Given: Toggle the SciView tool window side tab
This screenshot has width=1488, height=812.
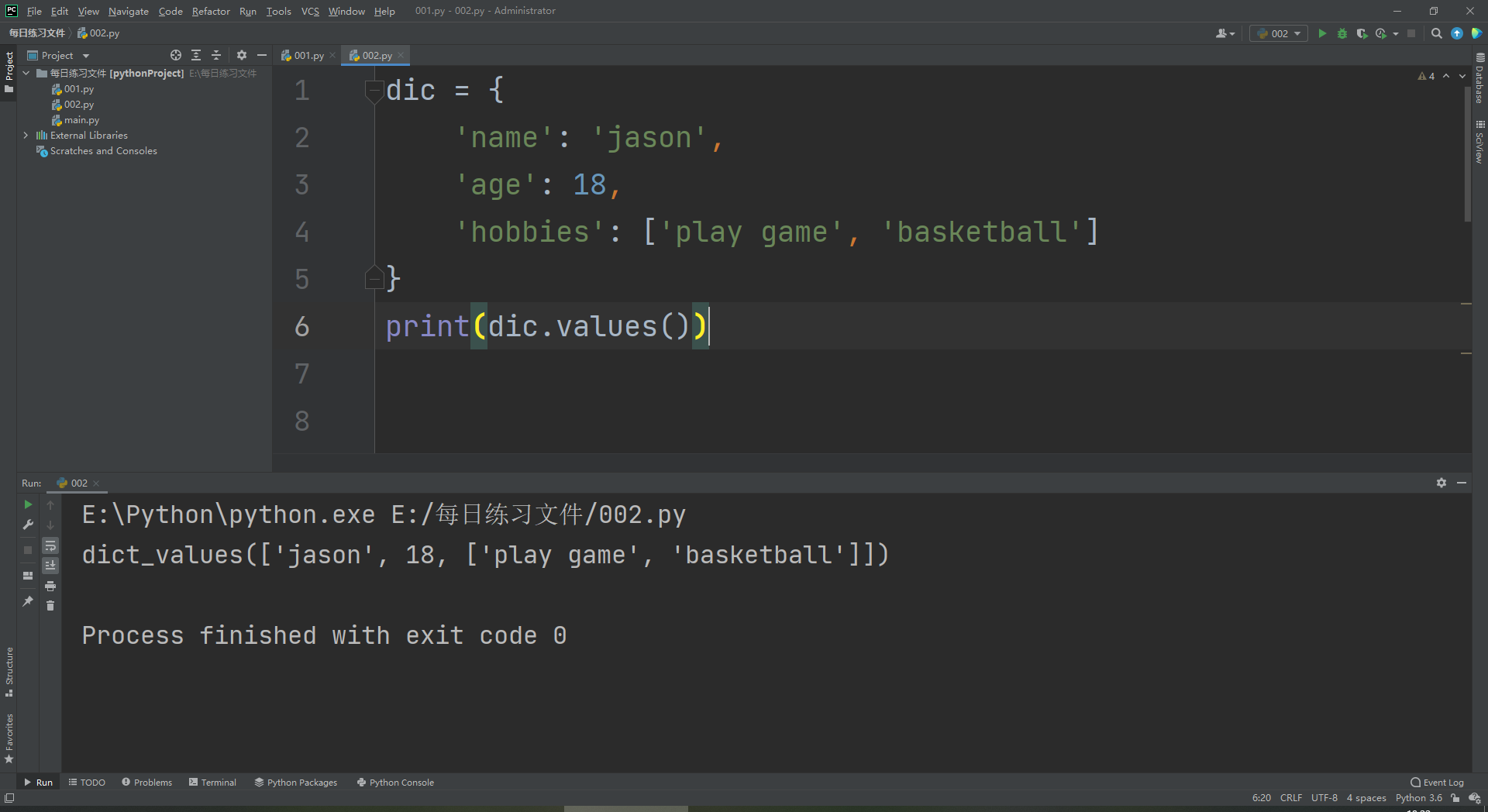Looking at the screenshot, I should coord(1479,142).
